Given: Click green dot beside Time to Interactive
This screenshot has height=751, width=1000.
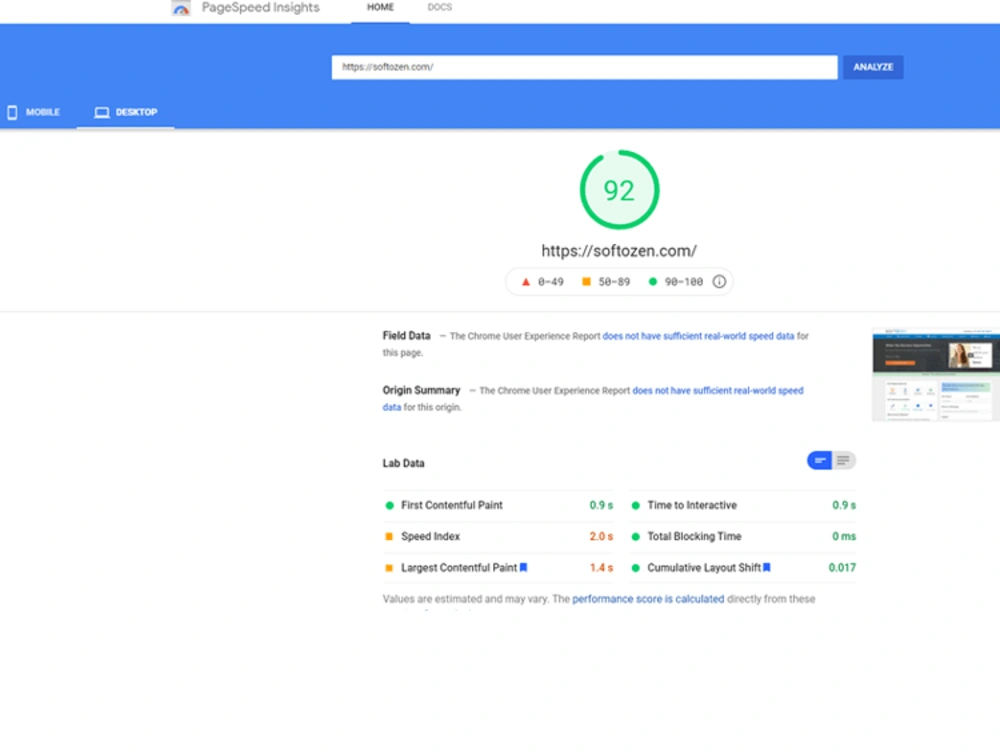Looking at the screenshot, I should click(x=635, y=506).
